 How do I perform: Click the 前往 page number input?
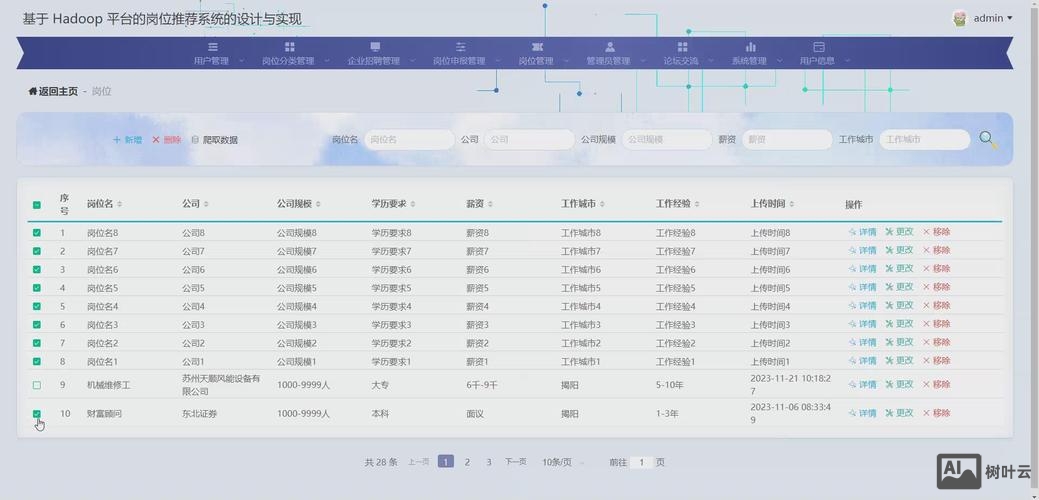pos(641,462)
